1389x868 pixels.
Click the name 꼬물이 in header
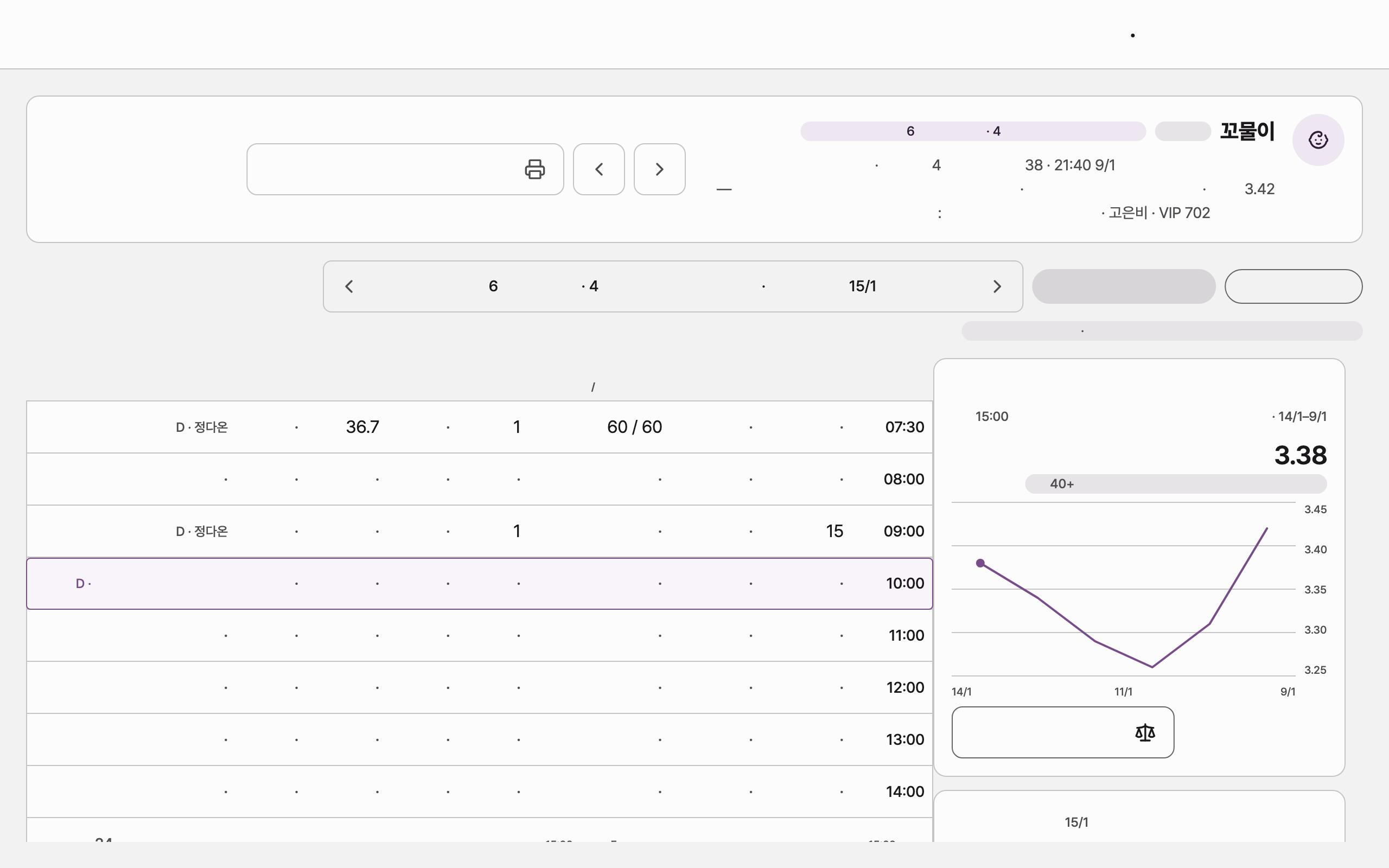click(1247, 131)
